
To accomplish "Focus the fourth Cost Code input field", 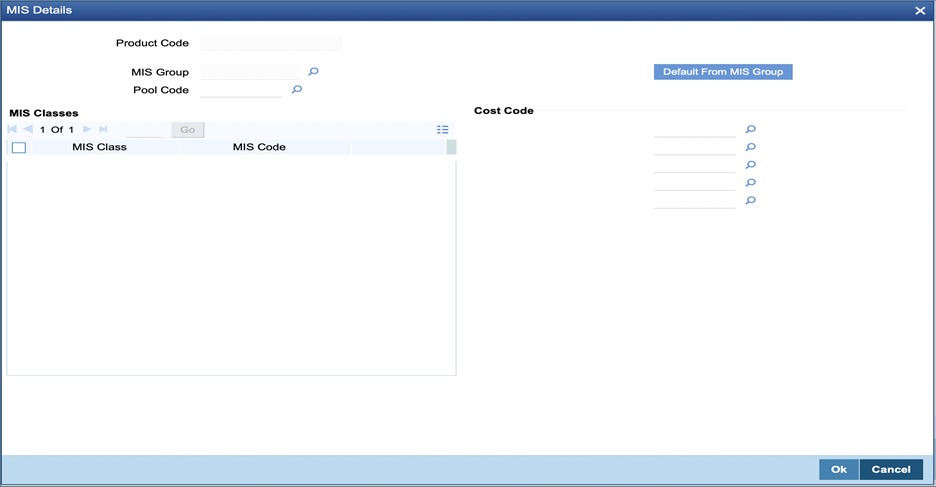I will click(695, 183).
